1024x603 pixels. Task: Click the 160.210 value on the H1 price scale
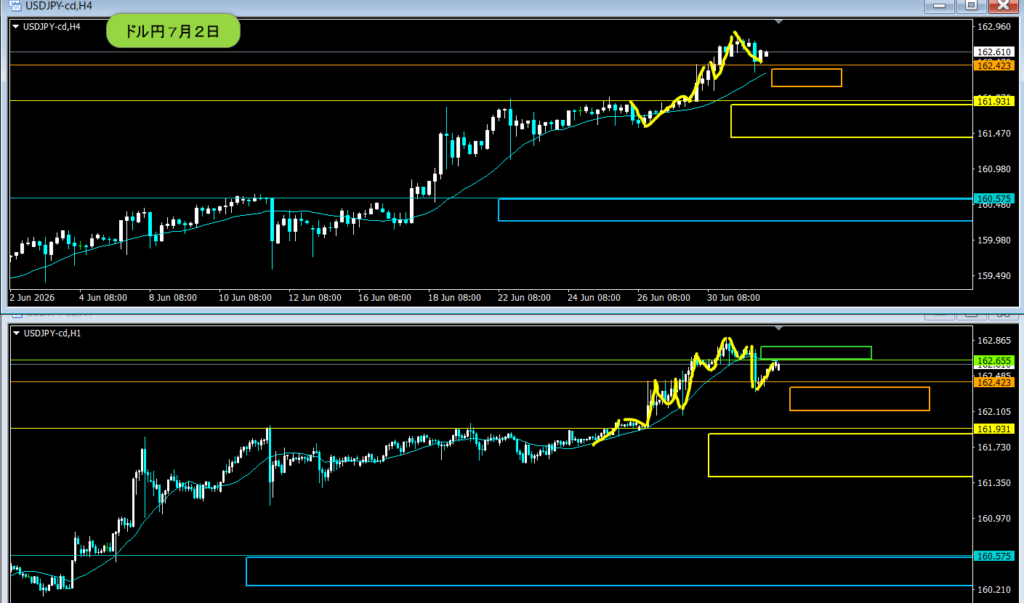point(994,589)
